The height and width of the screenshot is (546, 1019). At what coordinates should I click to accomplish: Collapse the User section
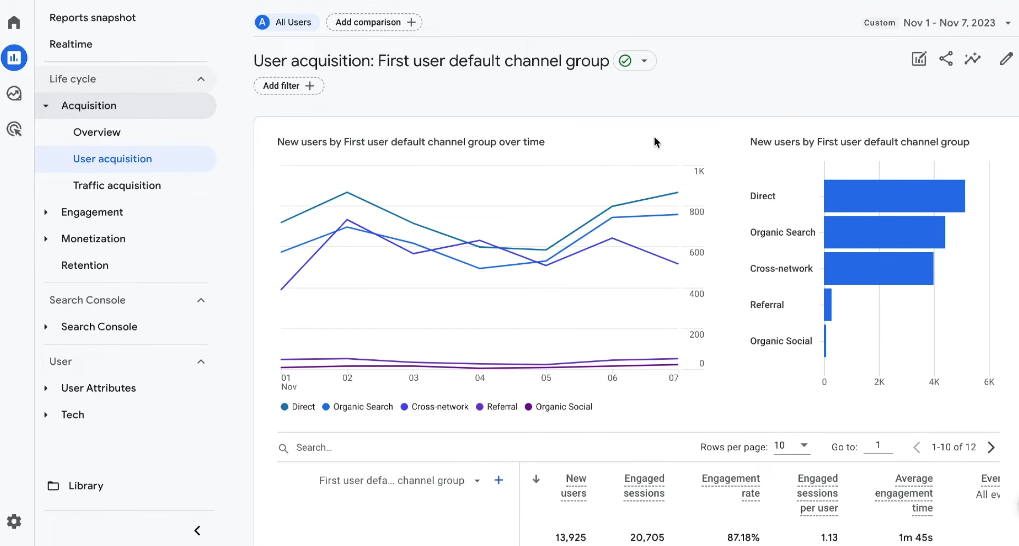(201, 361)
